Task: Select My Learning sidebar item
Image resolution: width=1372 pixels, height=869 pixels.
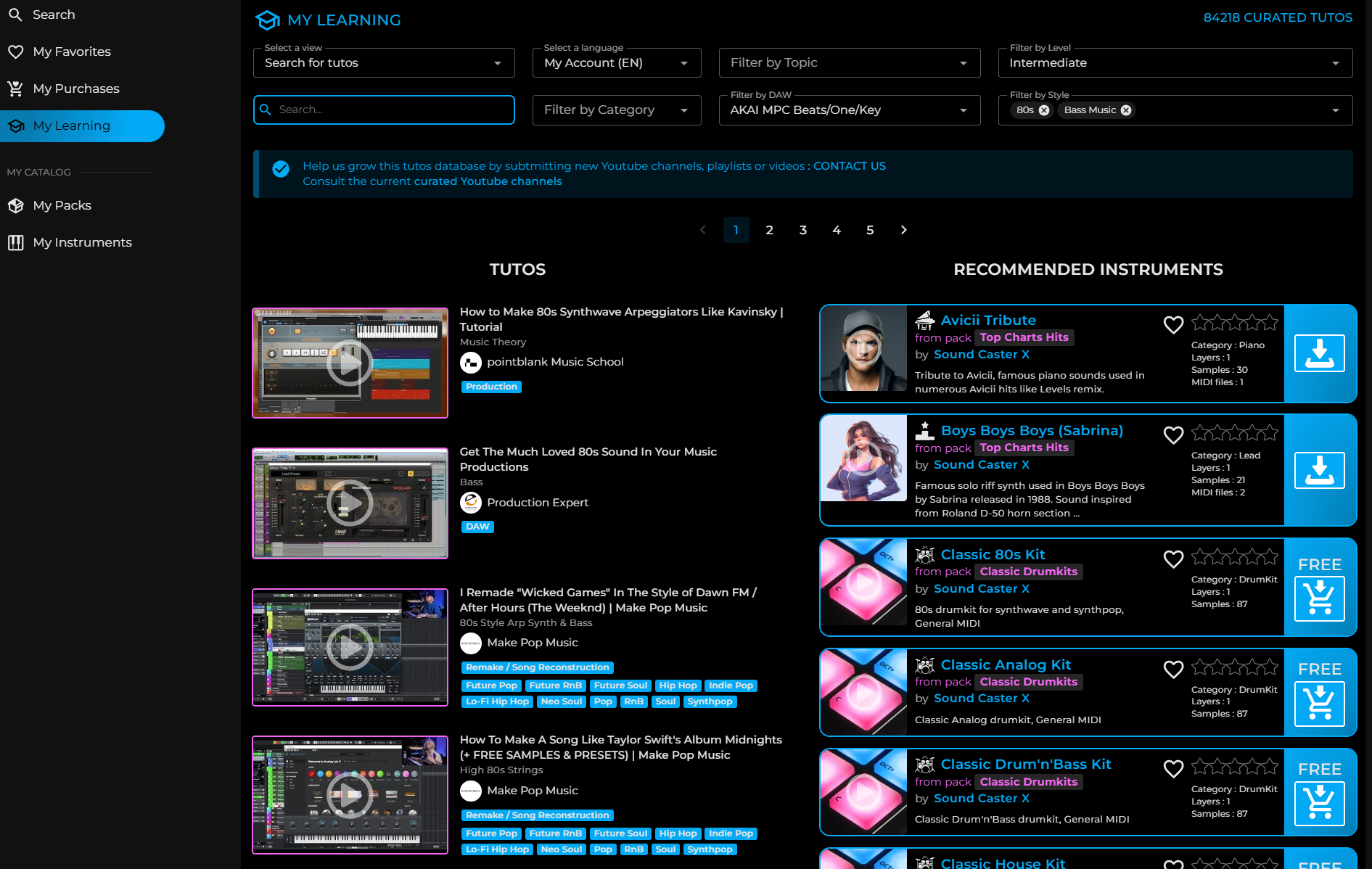Action: [82, 126]
